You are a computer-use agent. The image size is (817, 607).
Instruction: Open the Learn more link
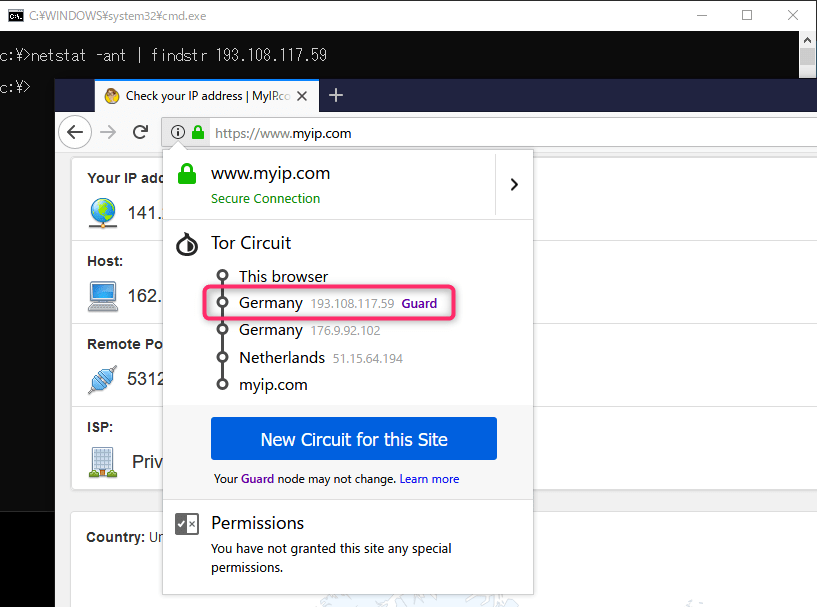(429, 479)
